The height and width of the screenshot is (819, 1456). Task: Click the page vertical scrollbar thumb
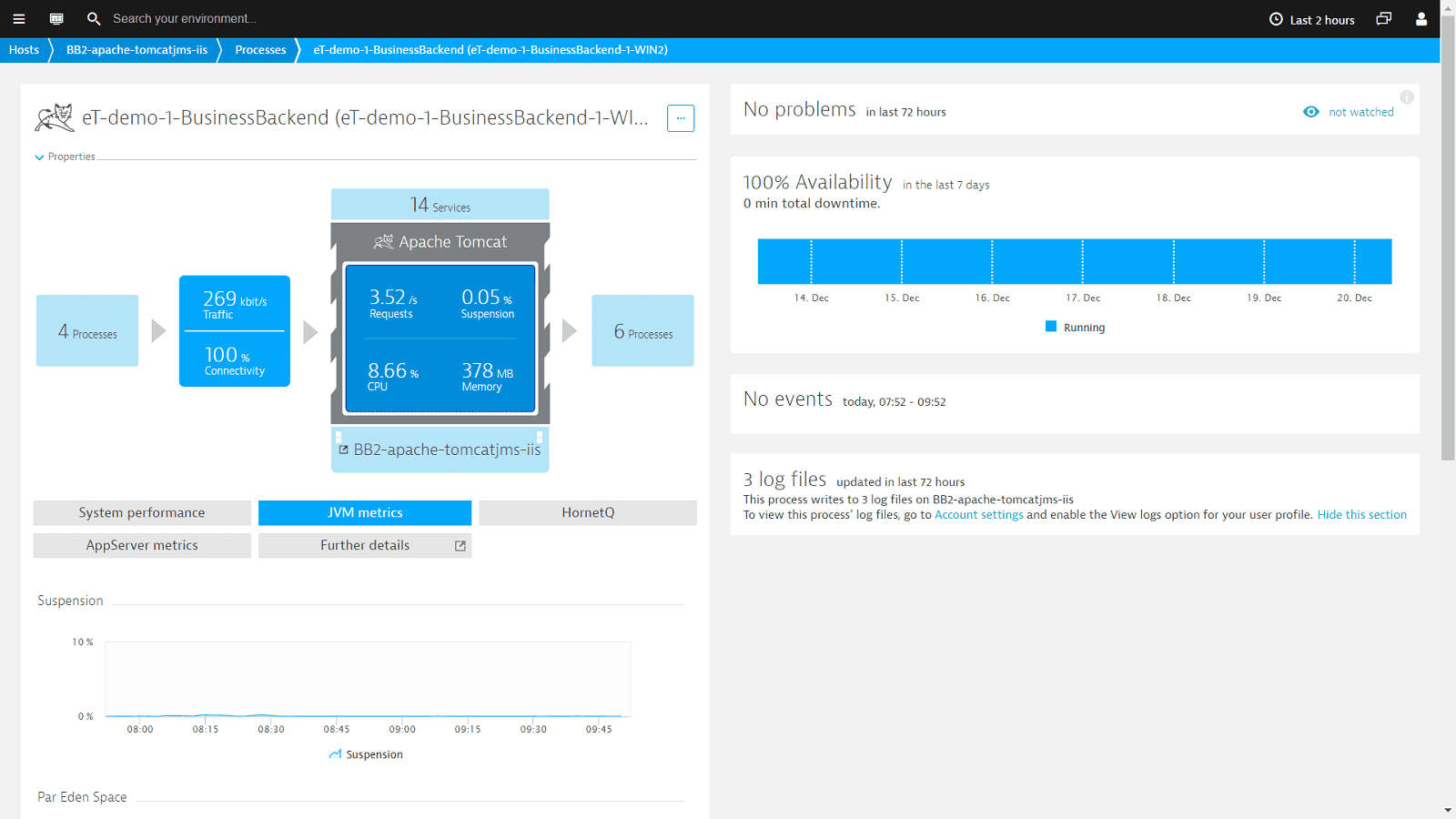click(1448, 237)
